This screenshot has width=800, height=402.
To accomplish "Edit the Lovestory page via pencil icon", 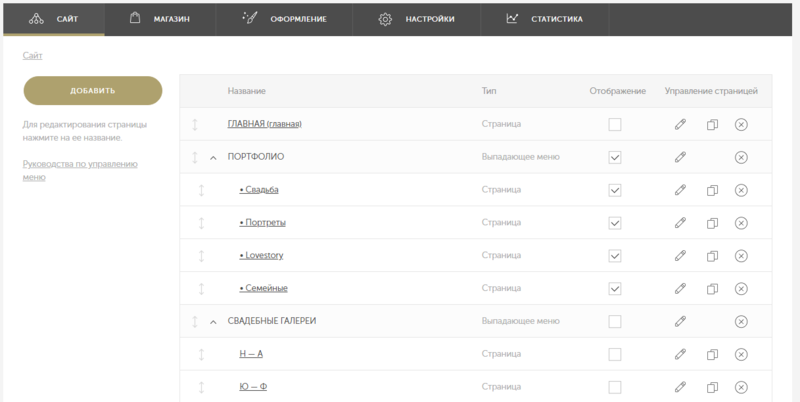I will coord(680,256).
